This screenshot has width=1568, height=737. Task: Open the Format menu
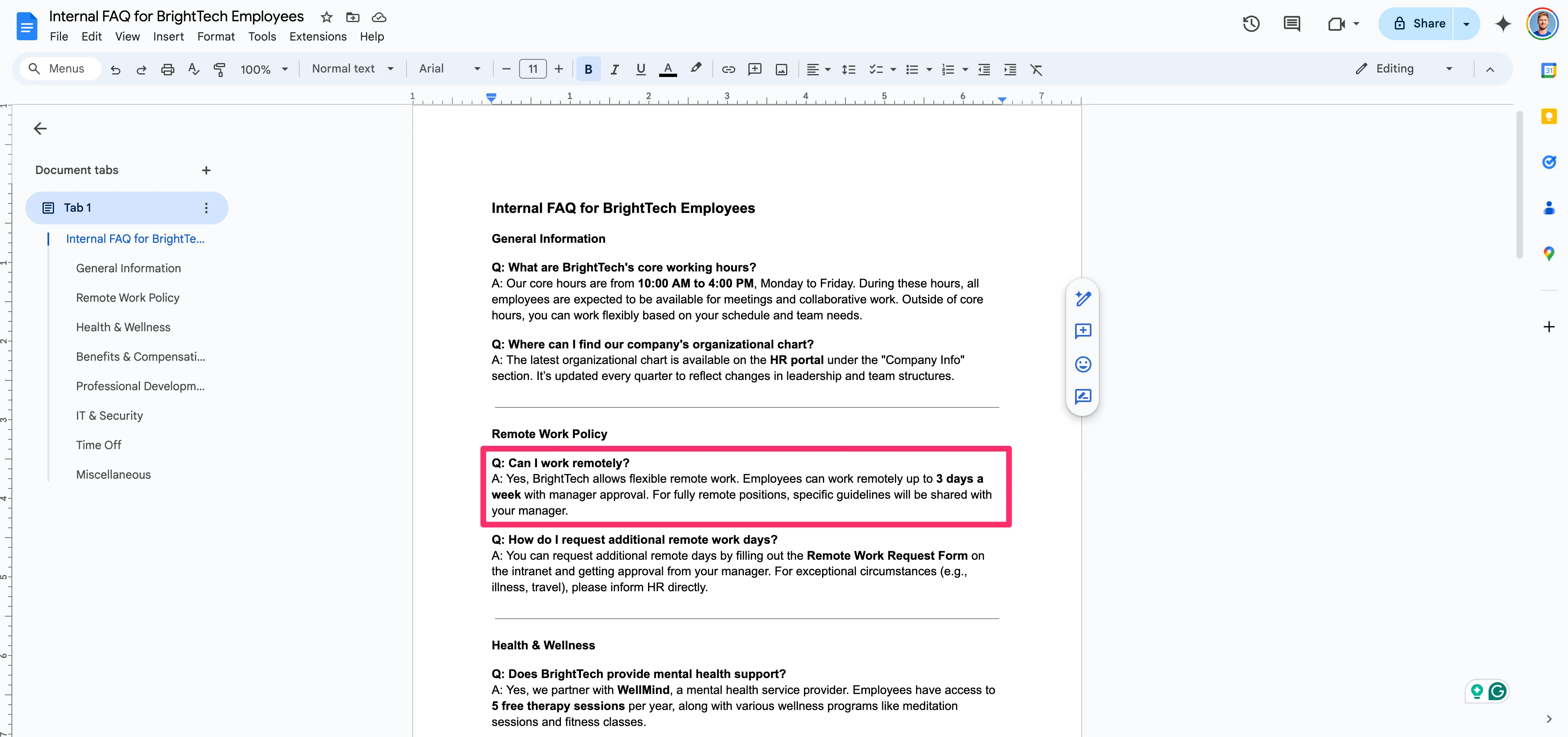[215, 36]
